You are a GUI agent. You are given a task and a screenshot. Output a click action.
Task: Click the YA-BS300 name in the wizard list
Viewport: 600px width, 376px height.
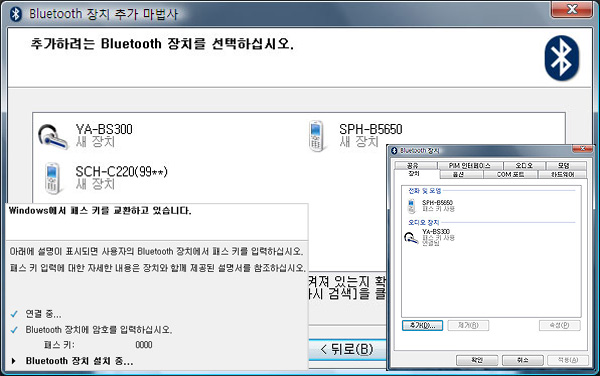pos(104,129)
